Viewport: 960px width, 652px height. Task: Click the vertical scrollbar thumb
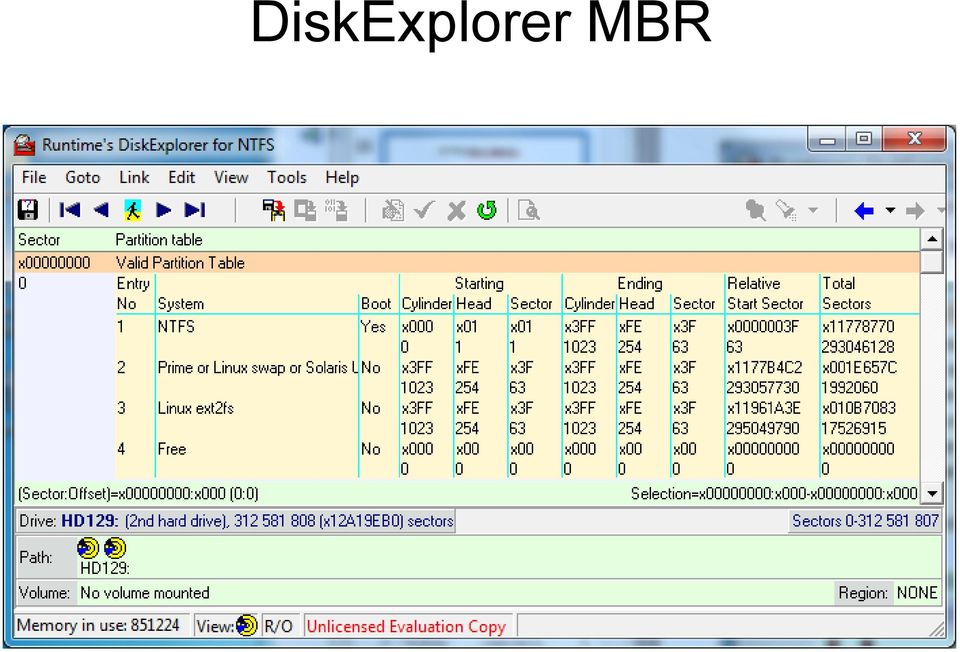click(932, 261)
